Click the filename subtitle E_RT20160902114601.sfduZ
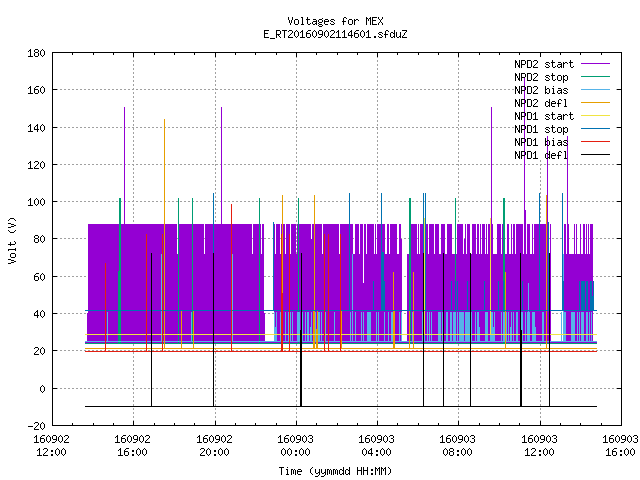The height and width of the screenshot is (480, 640). click(x=335, y=34)
